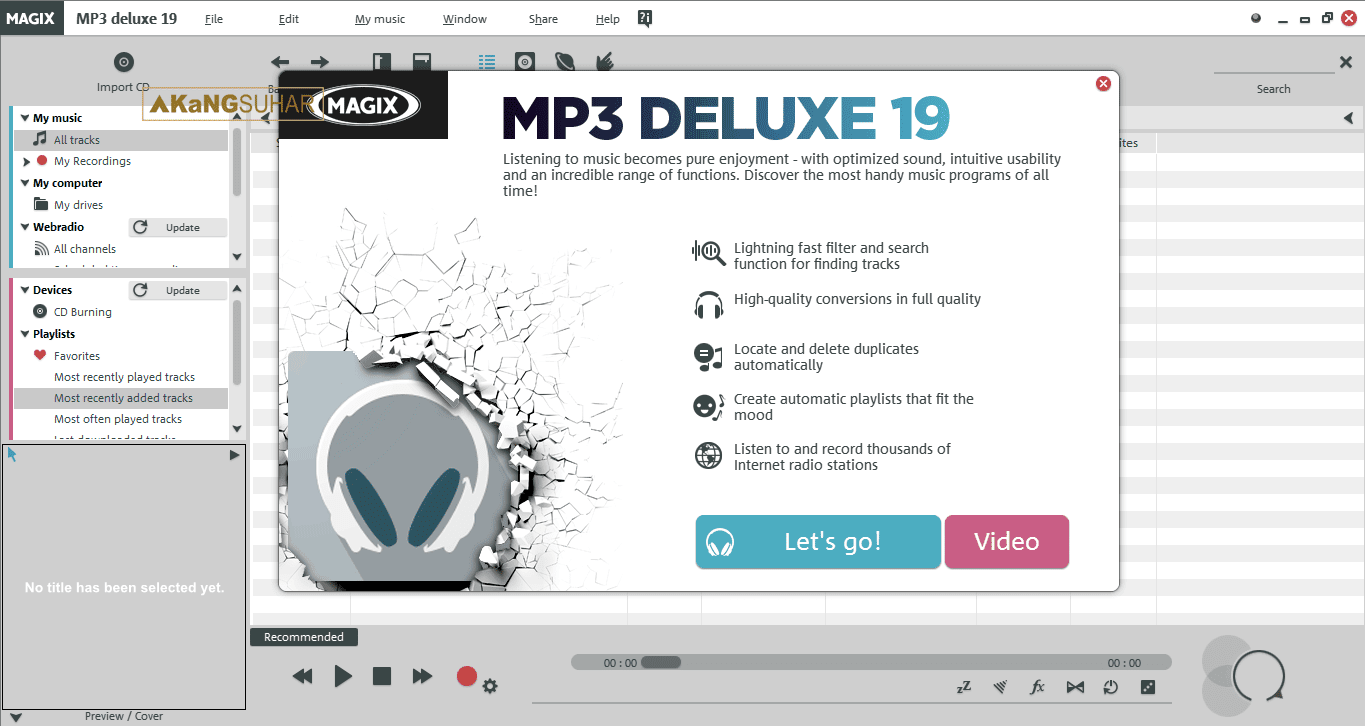Open the File menu
The image size is (1365, 726).
tap(214, 19)
